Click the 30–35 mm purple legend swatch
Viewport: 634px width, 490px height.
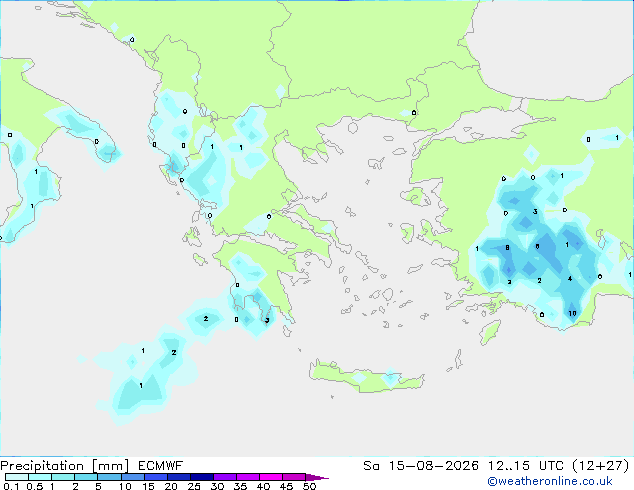click(224, 477)
